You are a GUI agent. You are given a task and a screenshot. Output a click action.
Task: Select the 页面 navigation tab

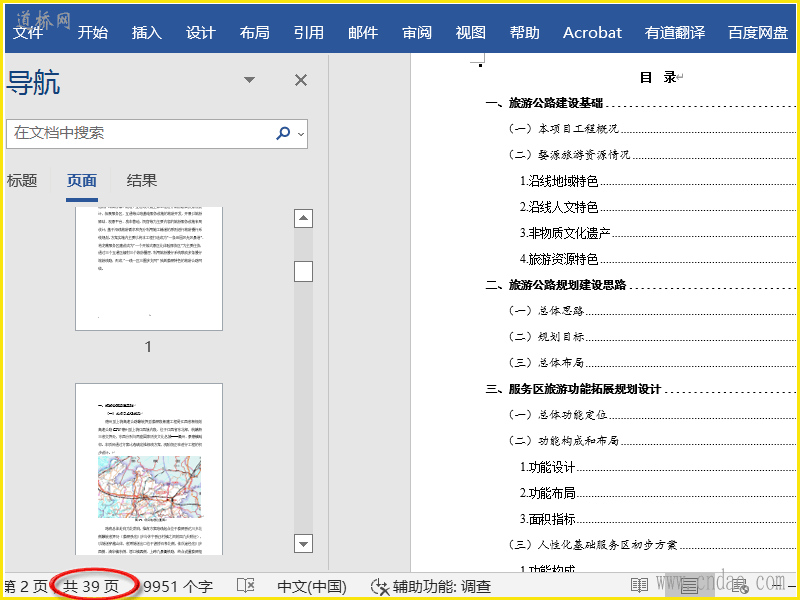point(82,181)
